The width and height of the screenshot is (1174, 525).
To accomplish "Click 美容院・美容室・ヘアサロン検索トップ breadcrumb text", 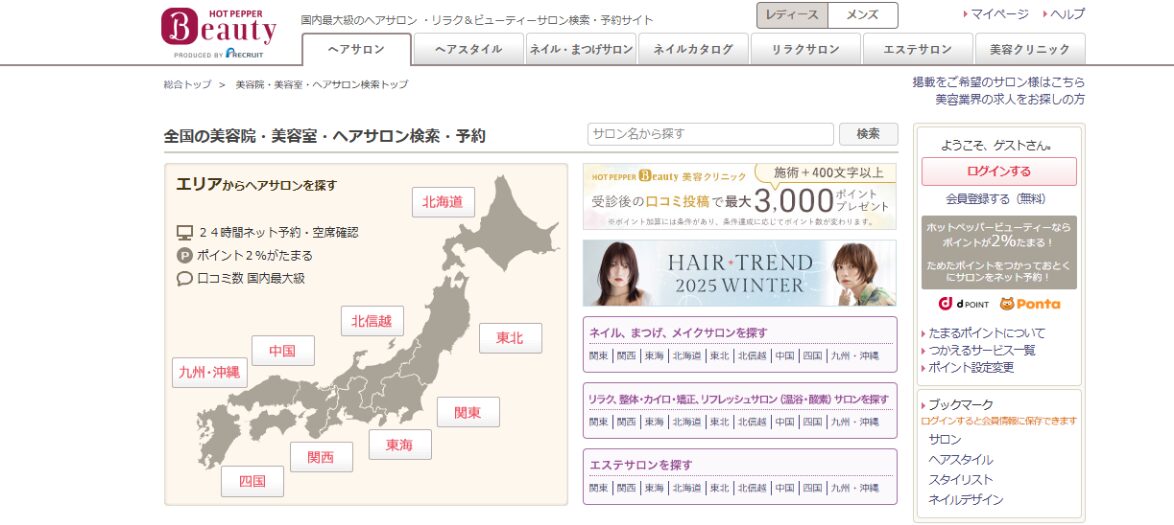I will [322, 85].
